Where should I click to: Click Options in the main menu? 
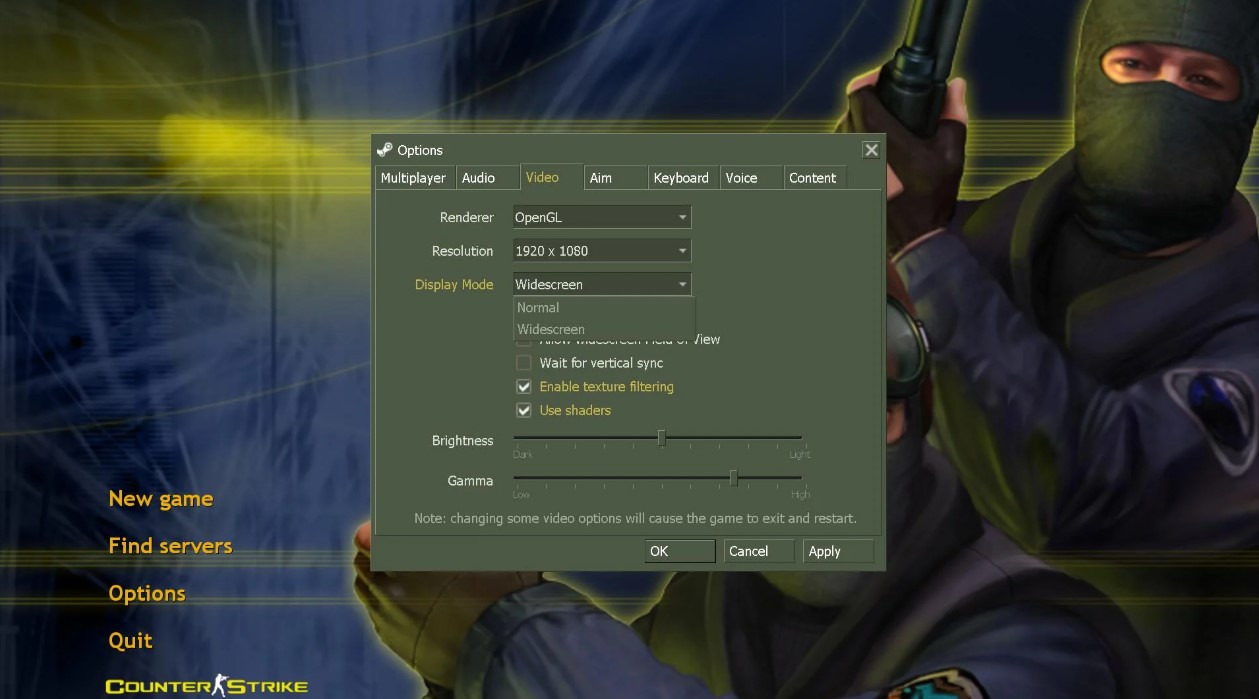click(x=147, y=594)
